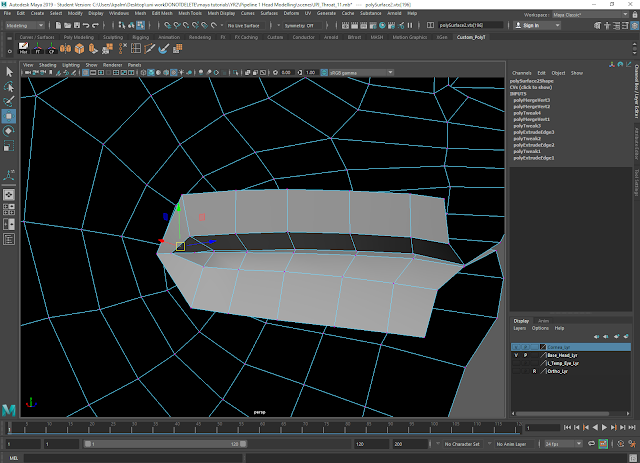640x463 pixels.
Task: Toggle the auto keyframe button
Action: pos(619,443)
